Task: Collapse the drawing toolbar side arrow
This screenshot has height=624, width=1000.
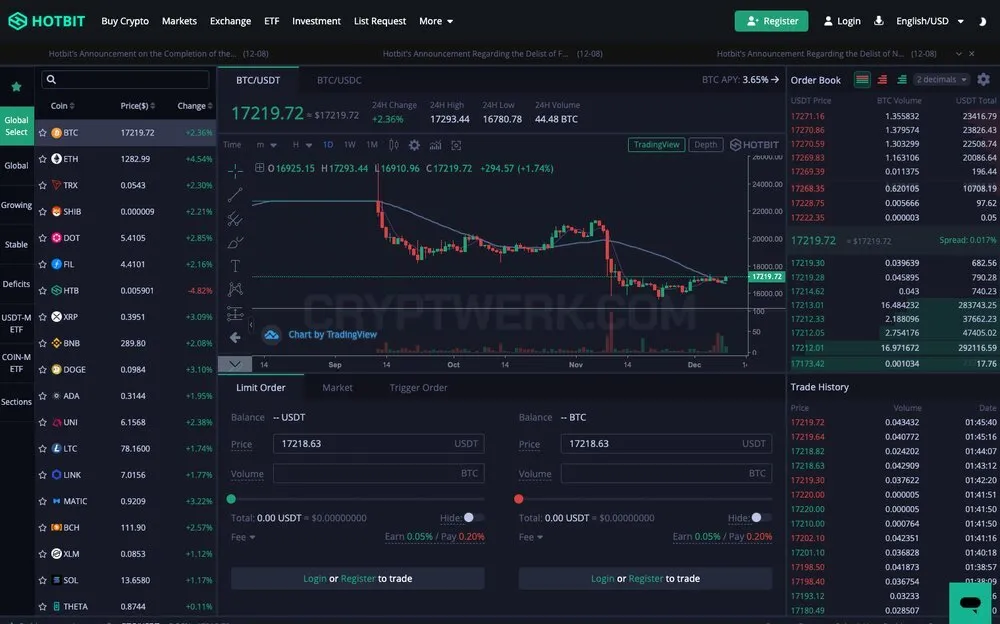Action: point(251,325)
